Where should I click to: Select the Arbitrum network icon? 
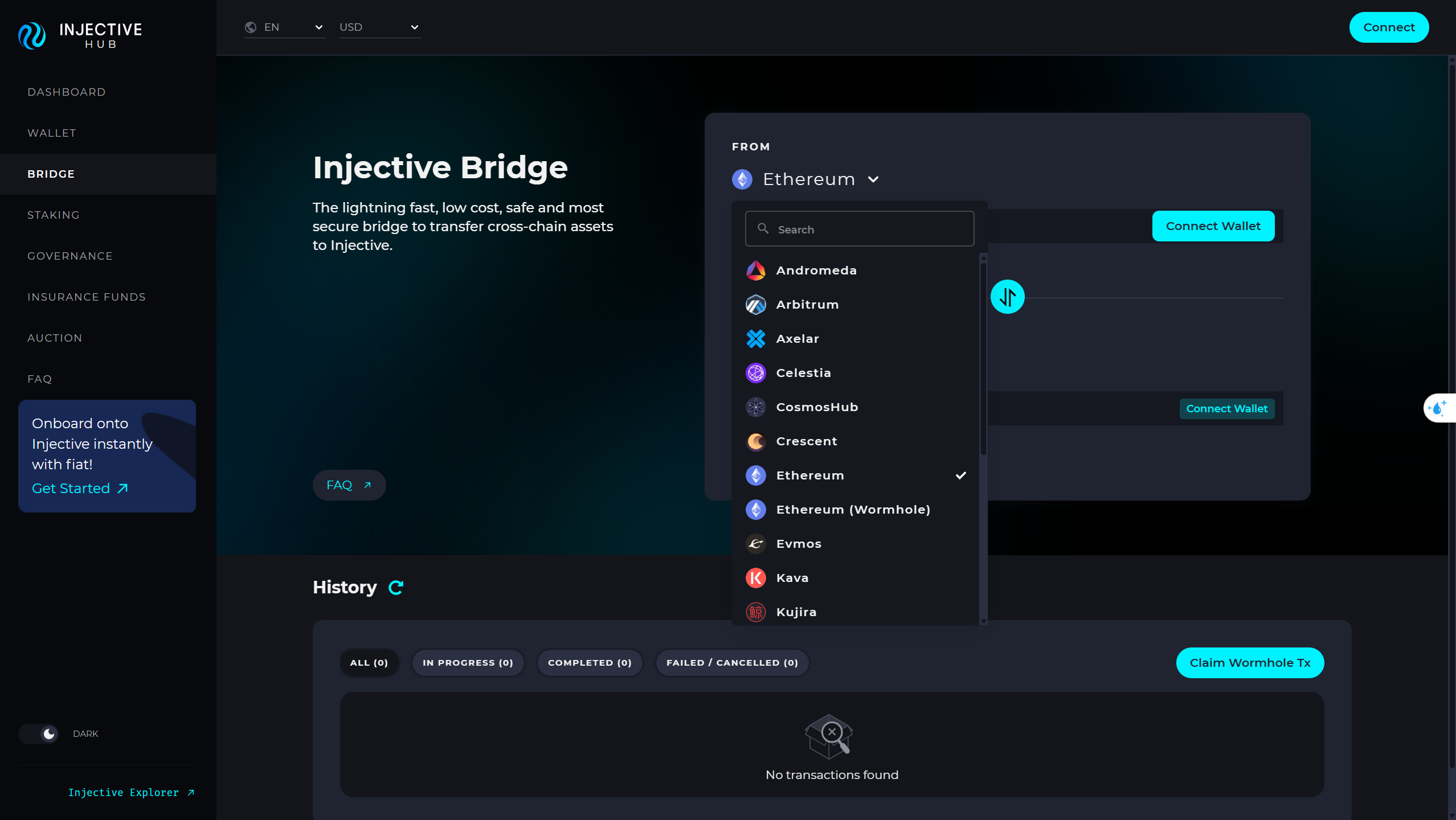756,305
